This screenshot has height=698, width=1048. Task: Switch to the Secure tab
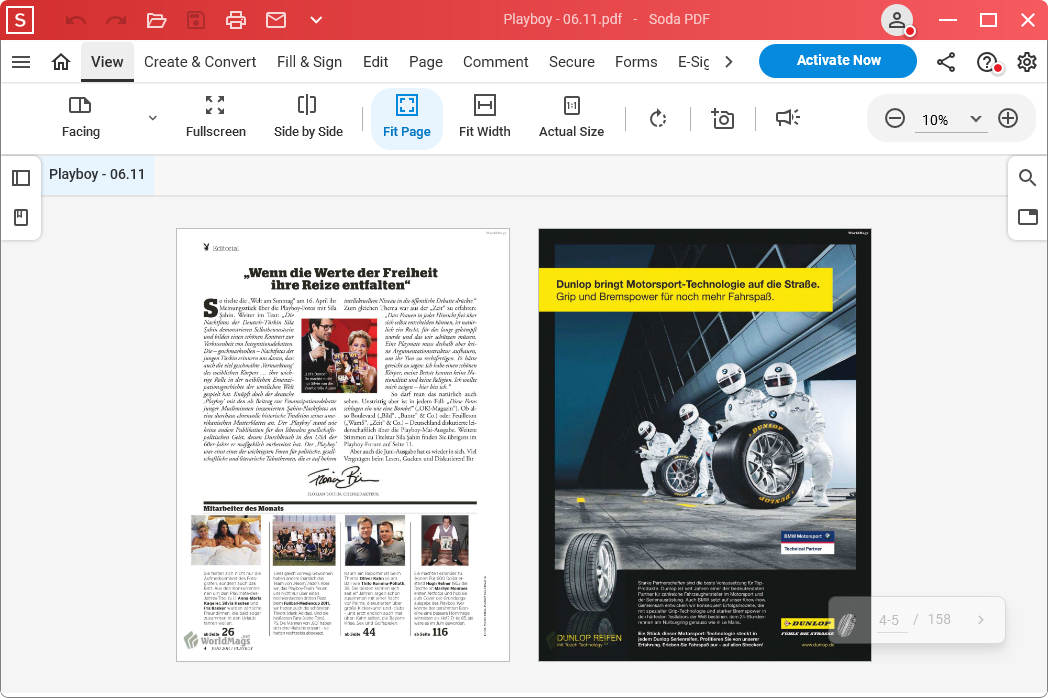[571, 62]
